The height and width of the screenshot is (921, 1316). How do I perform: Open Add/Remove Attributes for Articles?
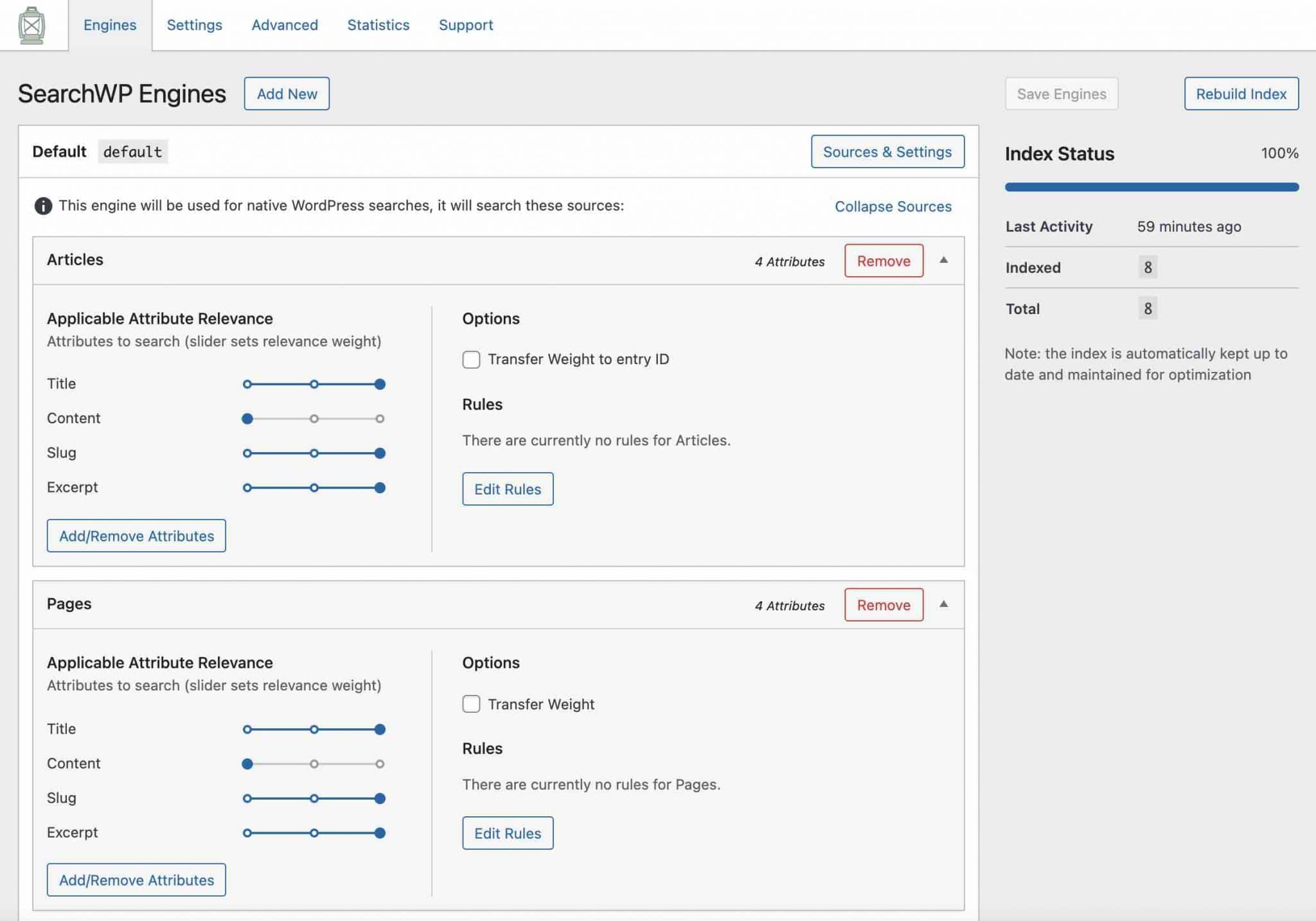pyautogui.click(x=136, y=536)
